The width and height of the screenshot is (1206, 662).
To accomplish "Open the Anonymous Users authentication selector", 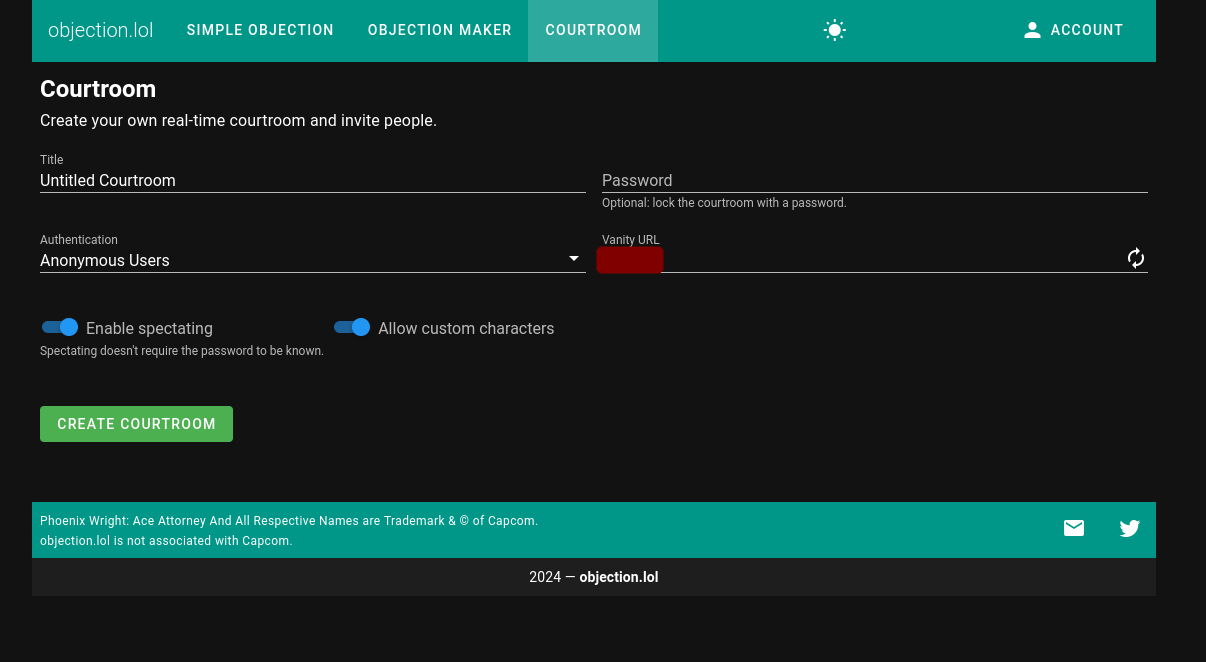I will 300,260.
